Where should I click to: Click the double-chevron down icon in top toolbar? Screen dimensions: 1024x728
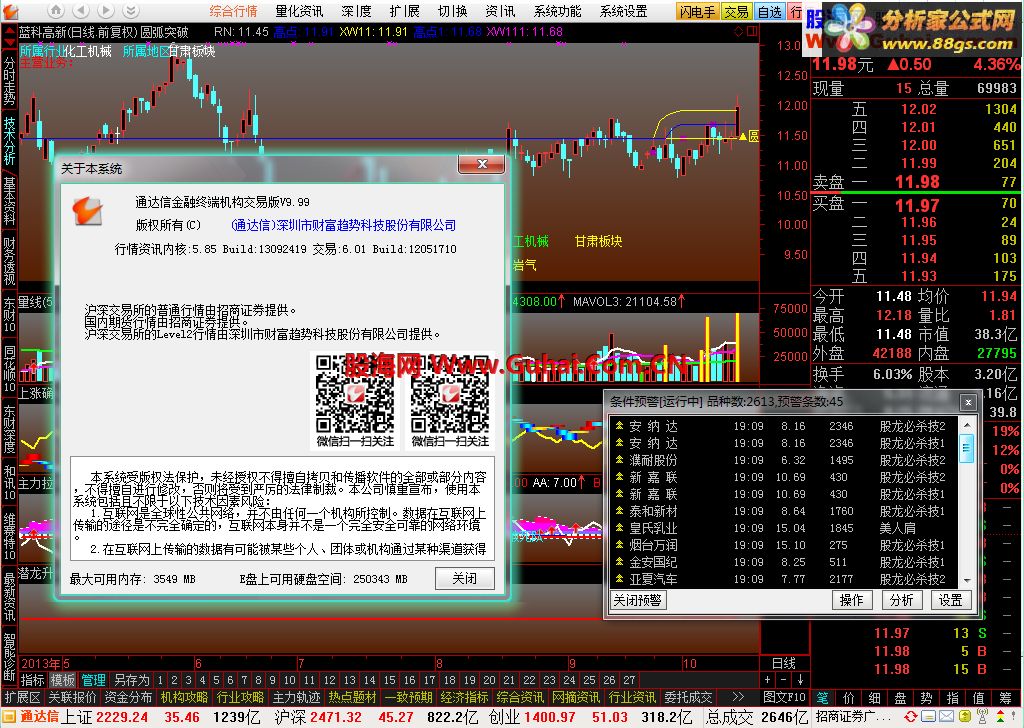[x=131, y=10]
